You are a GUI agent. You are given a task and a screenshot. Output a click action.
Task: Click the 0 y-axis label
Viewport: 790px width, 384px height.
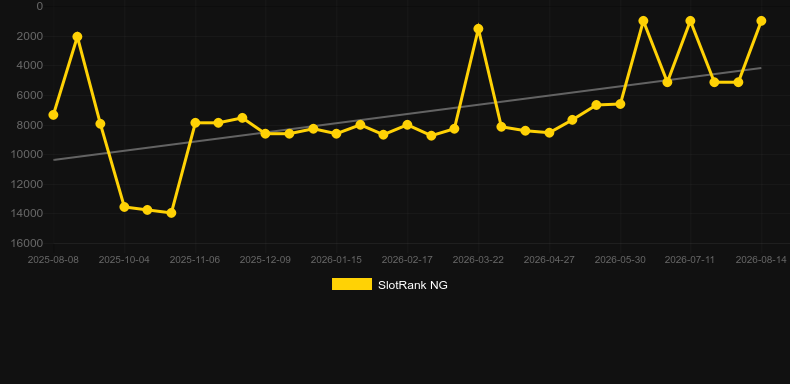point(40,6)
